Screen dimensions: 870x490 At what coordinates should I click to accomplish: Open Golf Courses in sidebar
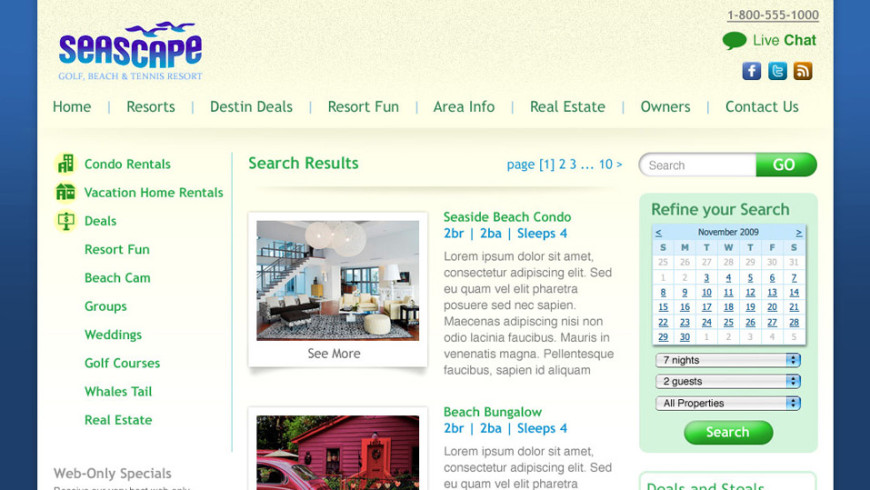(x=122, y=363)
